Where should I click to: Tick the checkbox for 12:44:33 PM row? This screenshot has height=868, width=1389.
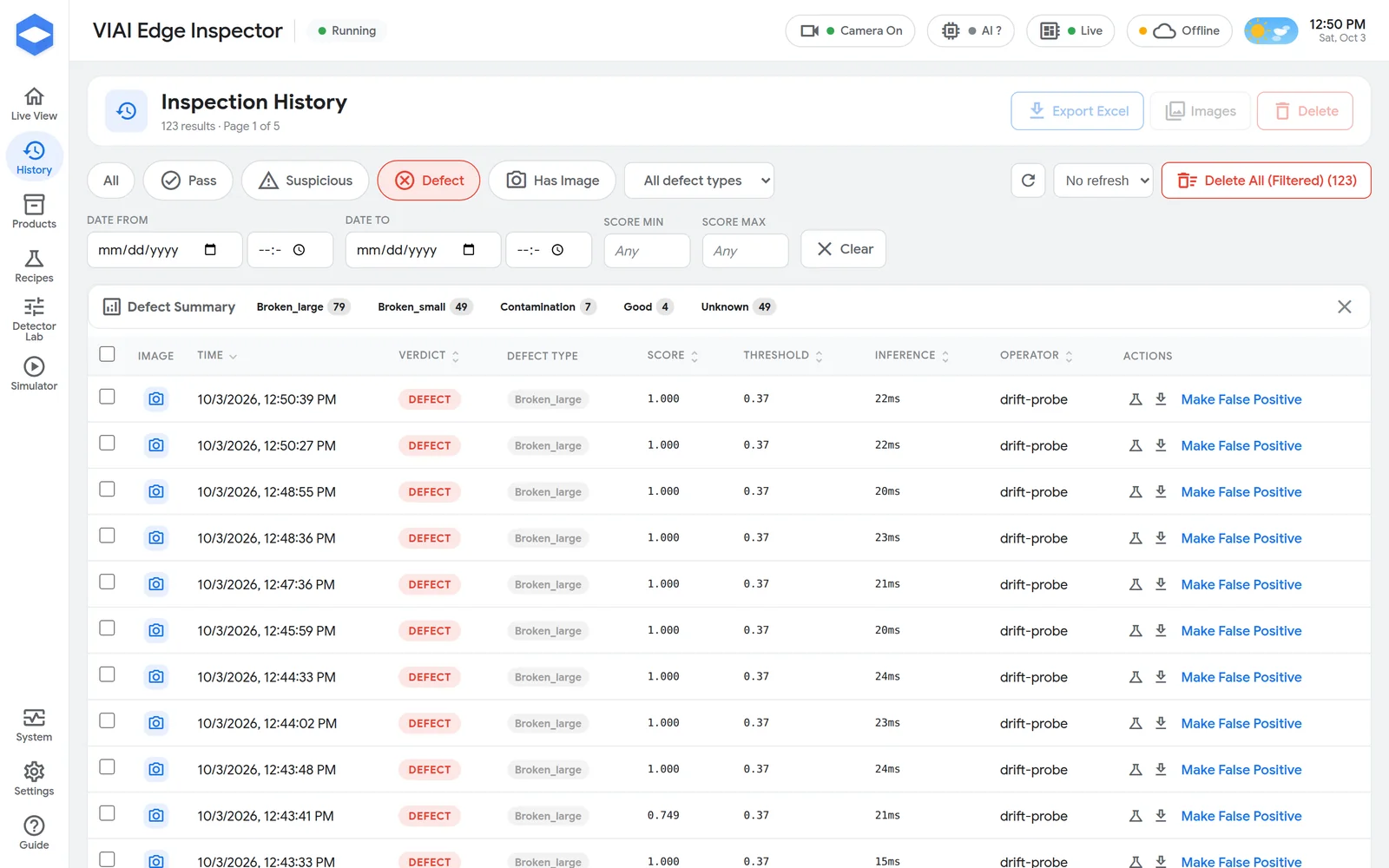(x=107, y=674)
